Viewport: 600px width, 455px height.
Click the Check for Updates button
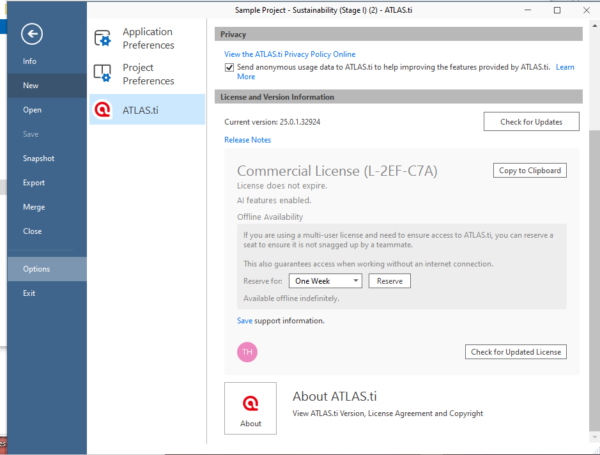click(531, 122)
